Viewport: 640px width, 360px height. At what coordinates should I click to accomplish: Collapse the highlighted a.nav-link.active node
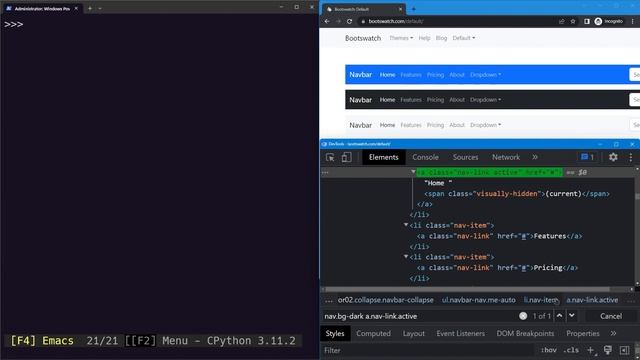pos(413,172)
